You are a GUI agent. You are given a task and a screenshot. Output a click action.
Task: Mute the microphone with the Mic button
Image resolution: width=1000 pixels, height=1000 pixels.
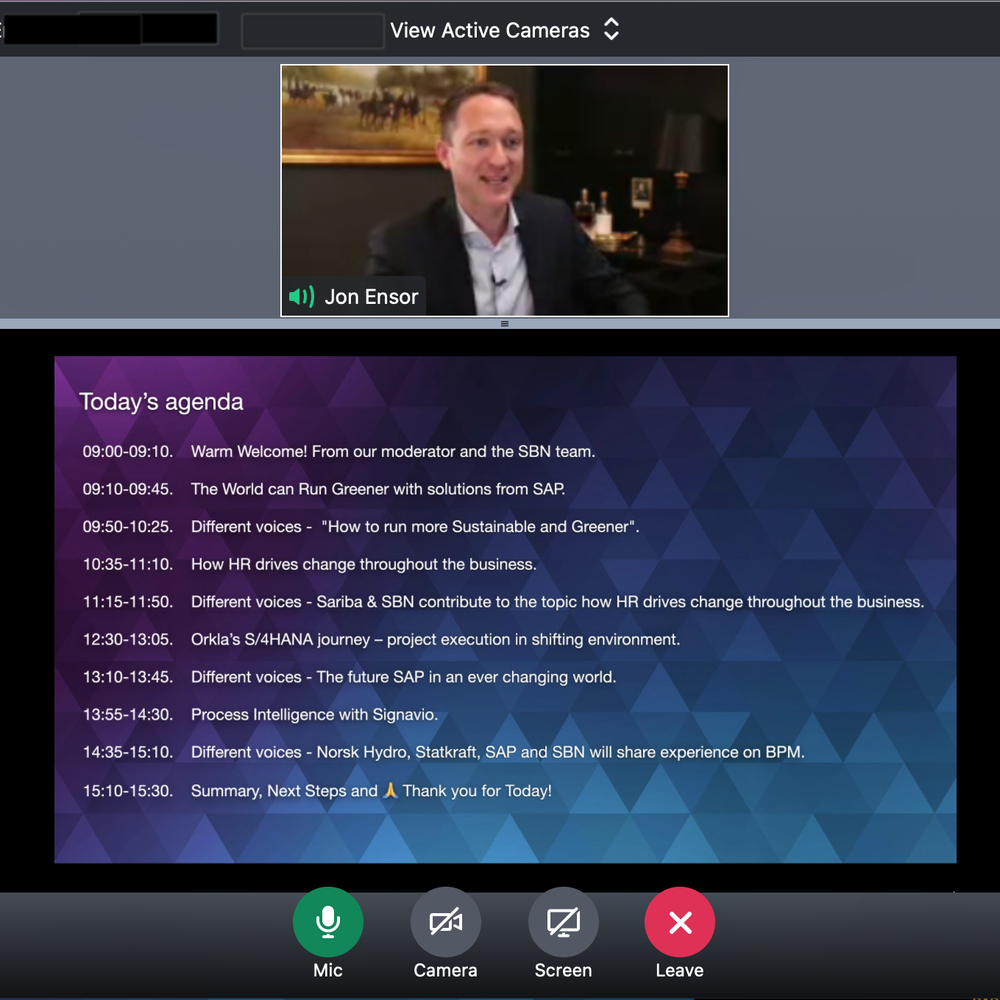328,922
